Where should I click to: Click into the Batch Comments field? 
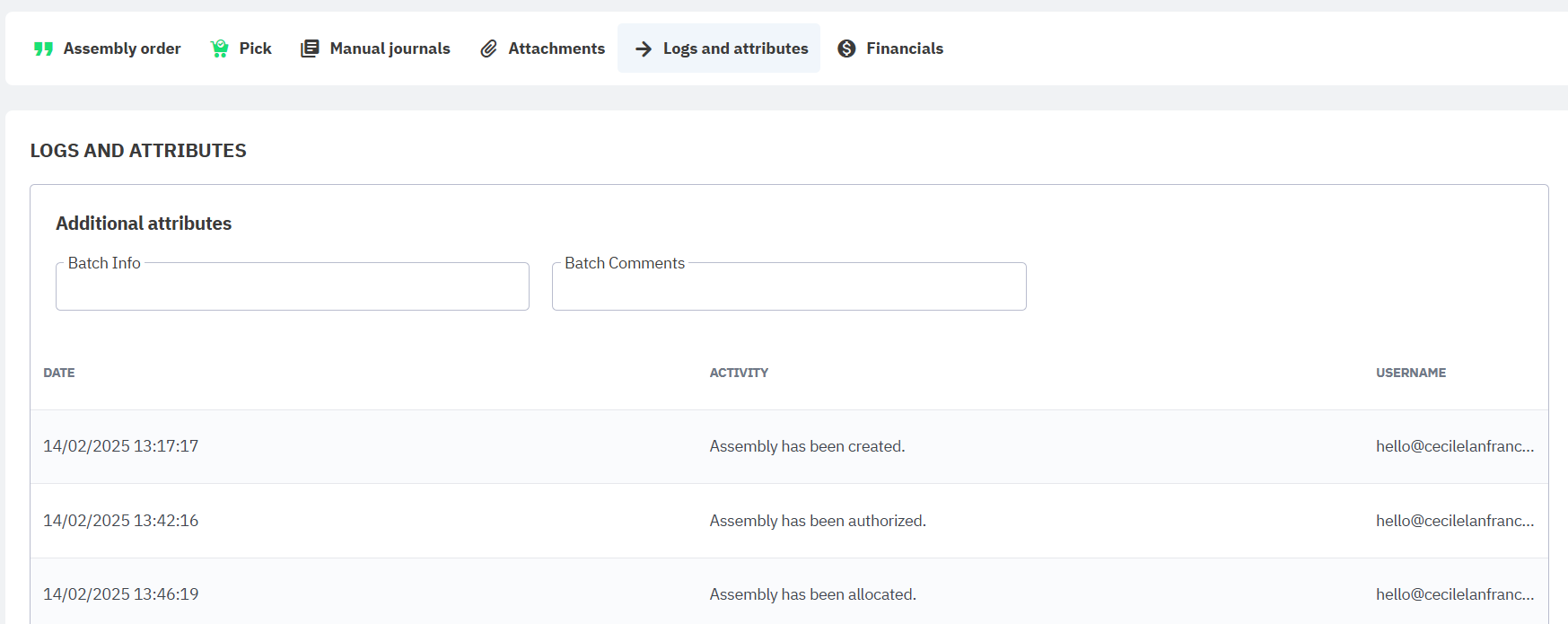(788, 287)
